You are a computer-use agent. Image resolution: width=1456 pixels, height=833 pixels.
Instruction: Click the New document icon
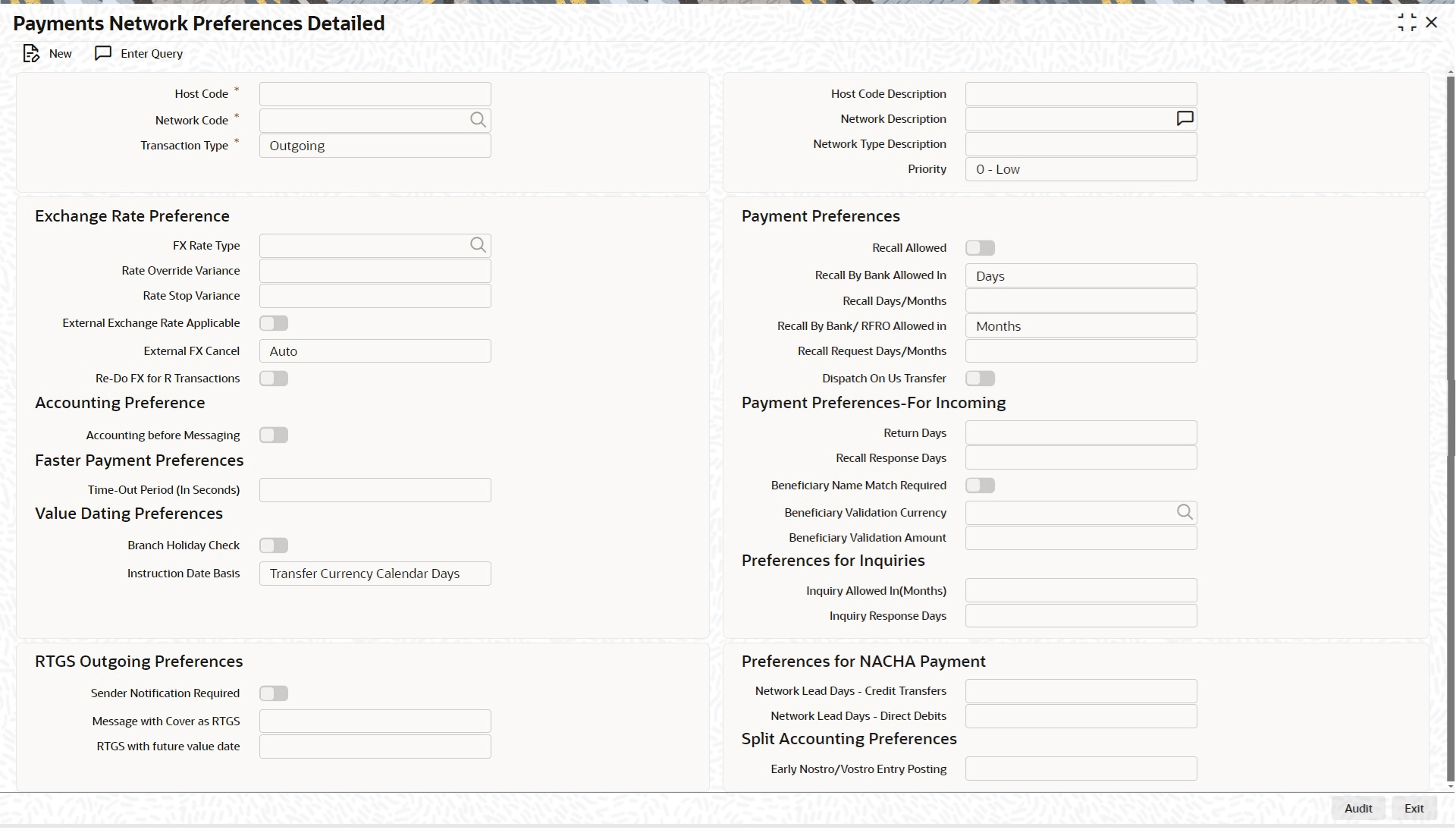click(31, 54)
